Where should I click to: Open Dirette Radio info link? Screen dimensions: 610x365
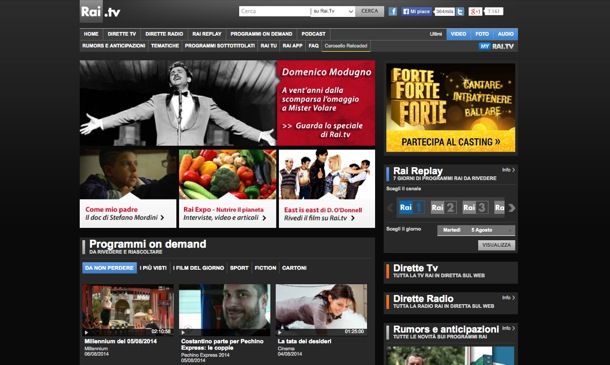coord(508,298)
